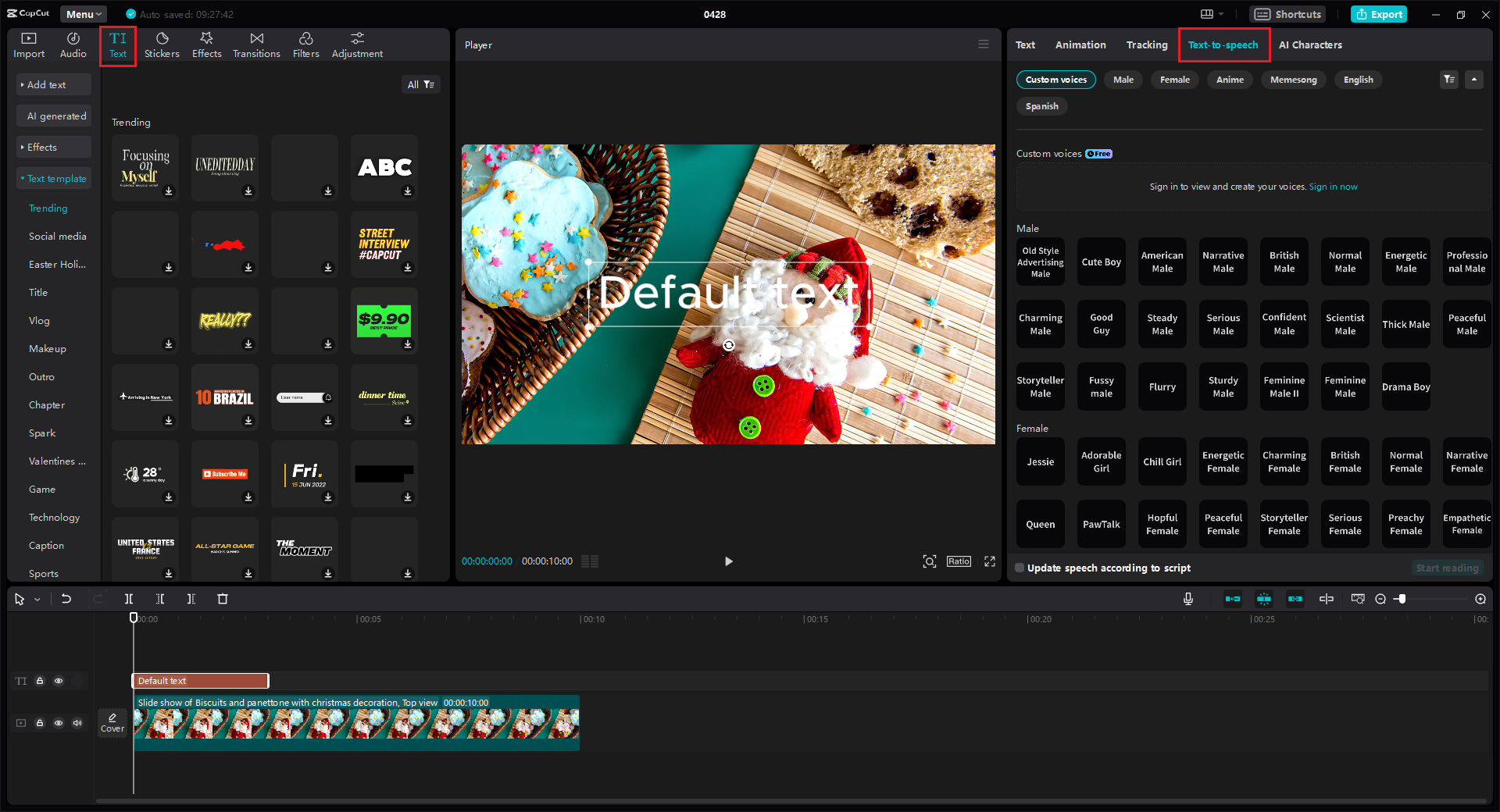Expand the Effects section in left sidebar
The image size is (1500, 812).
point(54,147)
